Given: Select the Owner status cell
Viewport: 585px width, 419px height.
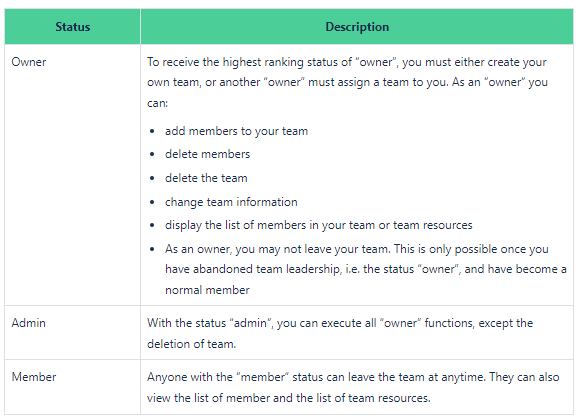Looking at the screenshot, I should tap(72, 175).
